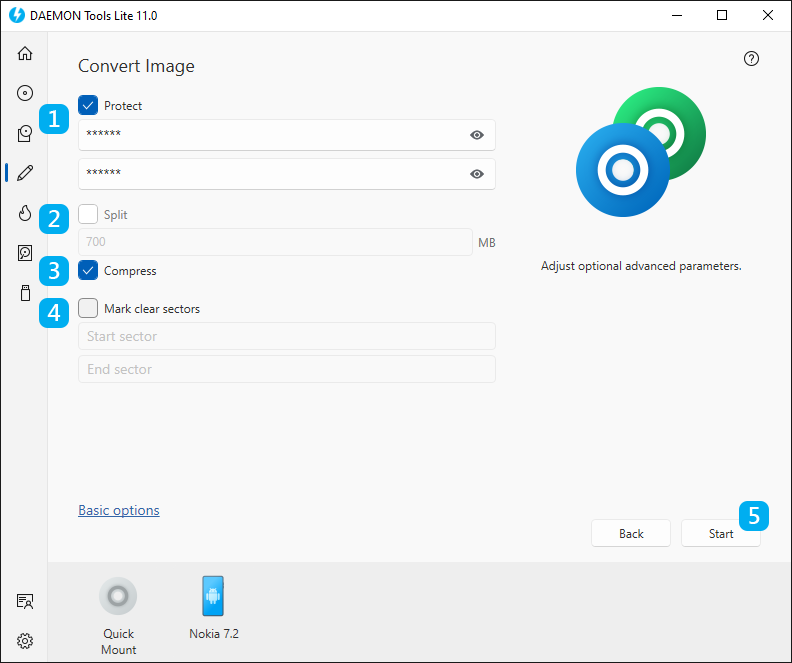The image size is (792, 663).
Task: Open the license/account icon in sidebar
Action: point(25,601)
